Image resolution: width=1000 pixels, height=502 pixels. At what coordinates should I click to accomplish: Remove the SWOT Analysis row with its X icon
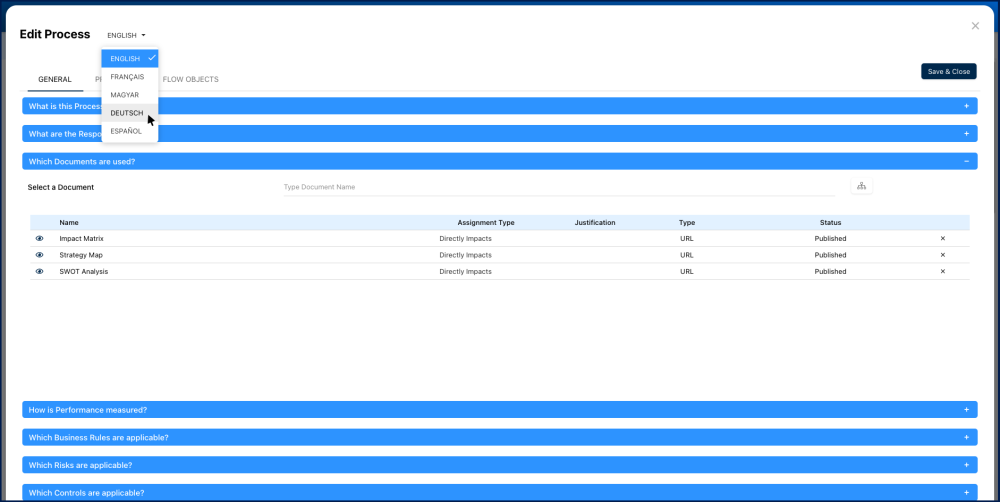tap(943, 272)
